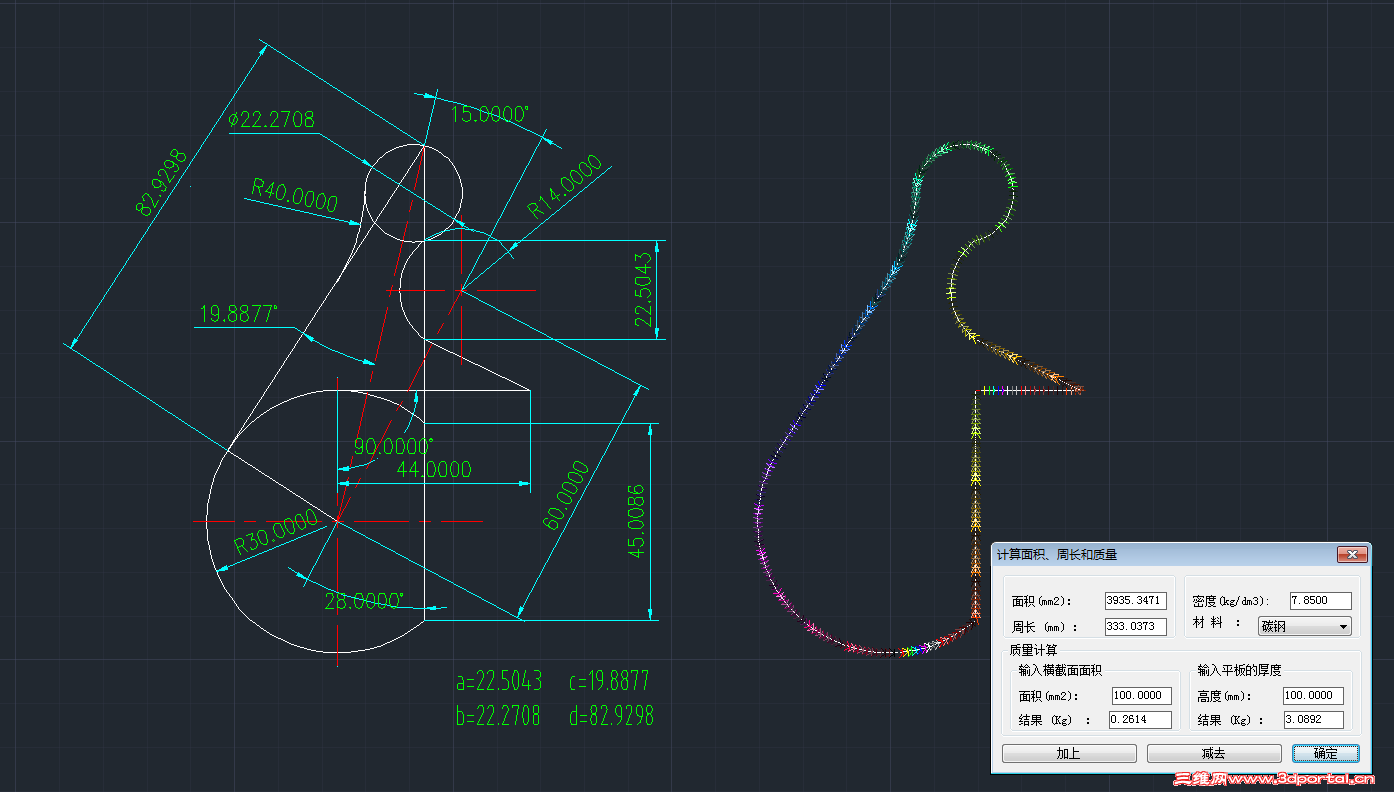Click the 密度(kg/dm3) label

tap(1231, 601)
